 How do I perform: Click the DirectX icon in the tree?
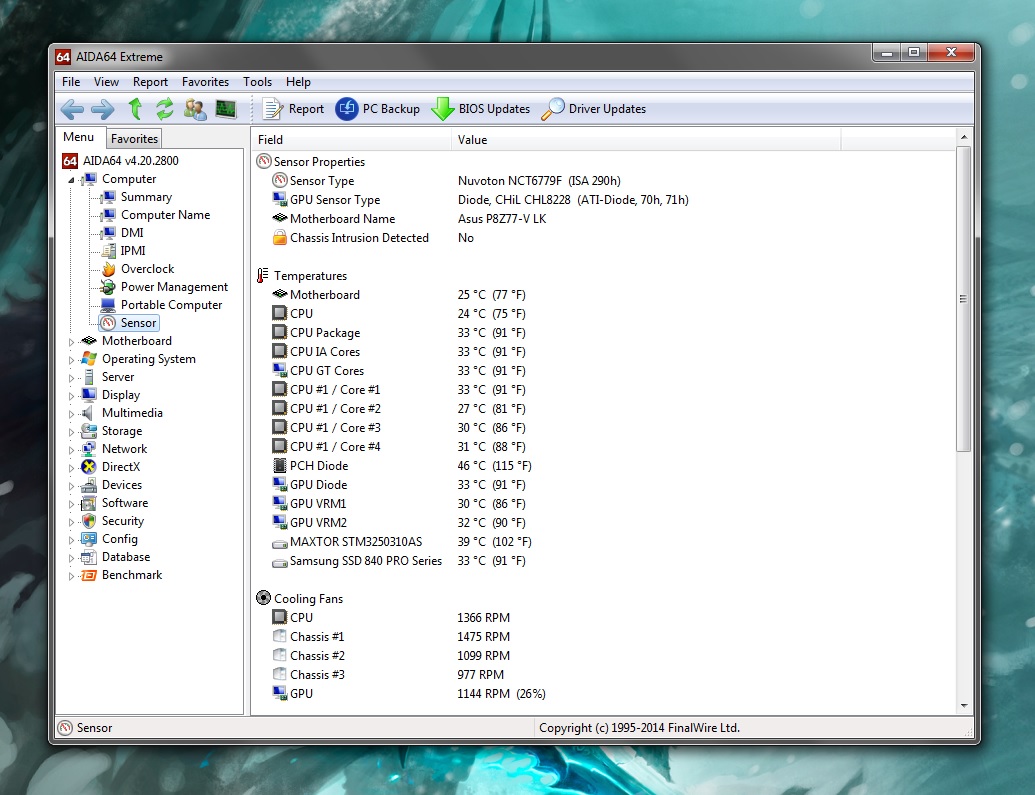point(89,467)
